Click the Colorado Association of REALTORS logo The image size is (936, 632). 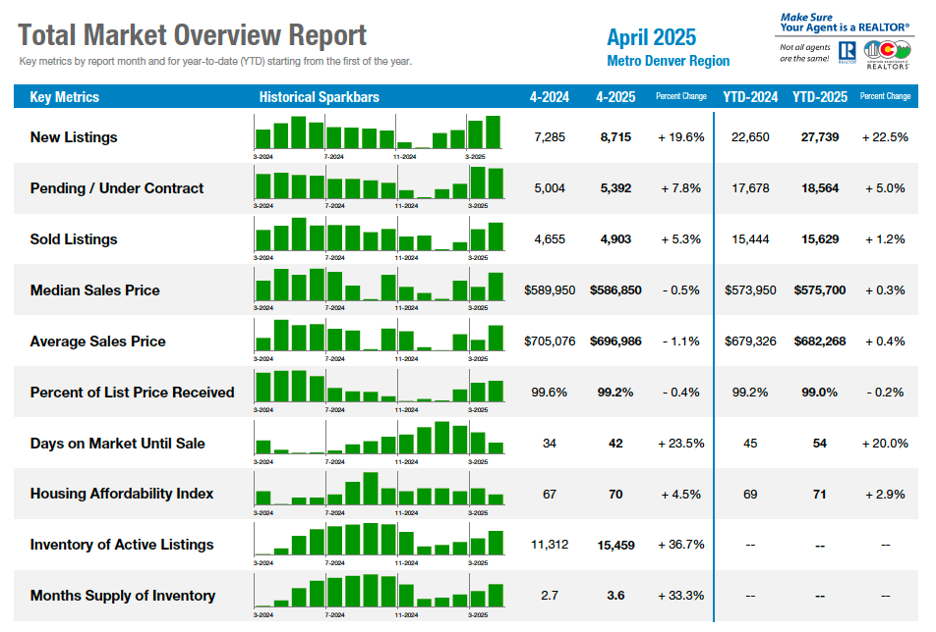tap(887, 52)
